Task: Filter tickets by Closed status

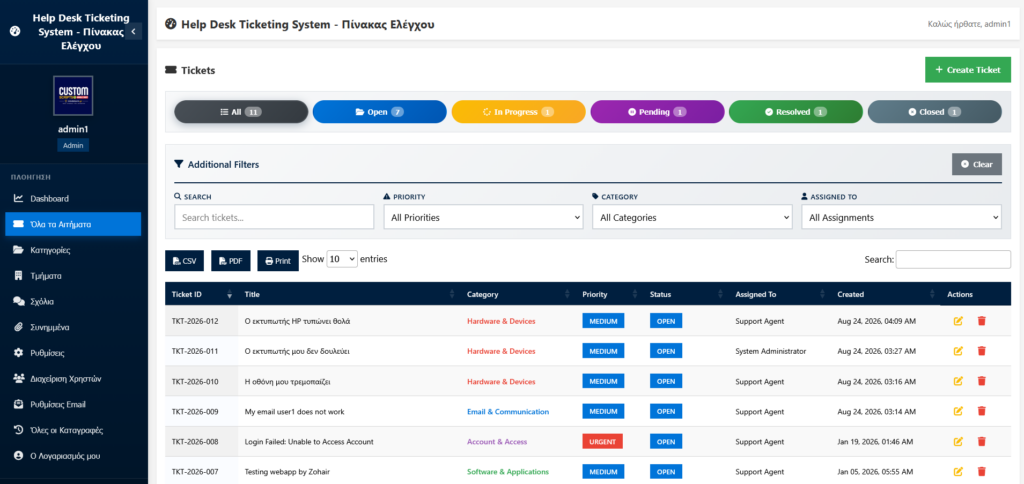Action: point(935,112)
